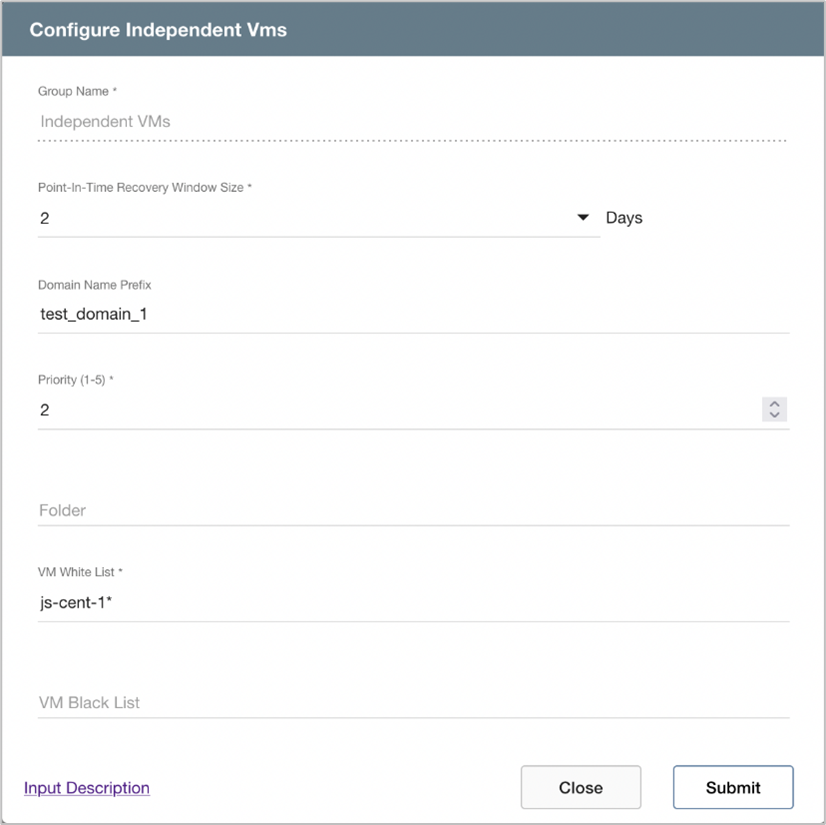Viewport: 826px width, 825px height.
Task: Focus the Domain Name Prefix field
Action: coord(410,314)
